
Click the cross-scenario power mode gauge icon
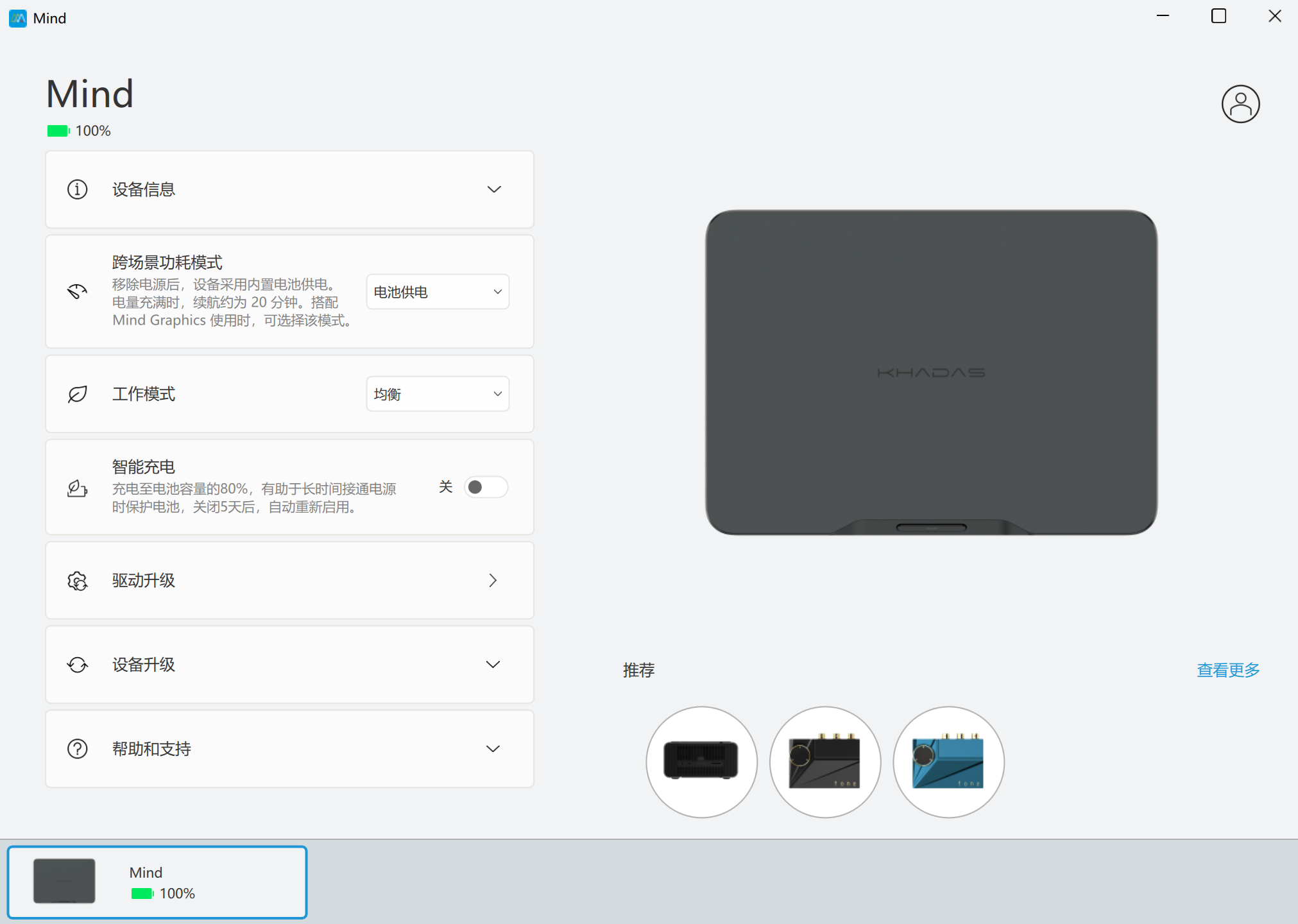(78, 291)
